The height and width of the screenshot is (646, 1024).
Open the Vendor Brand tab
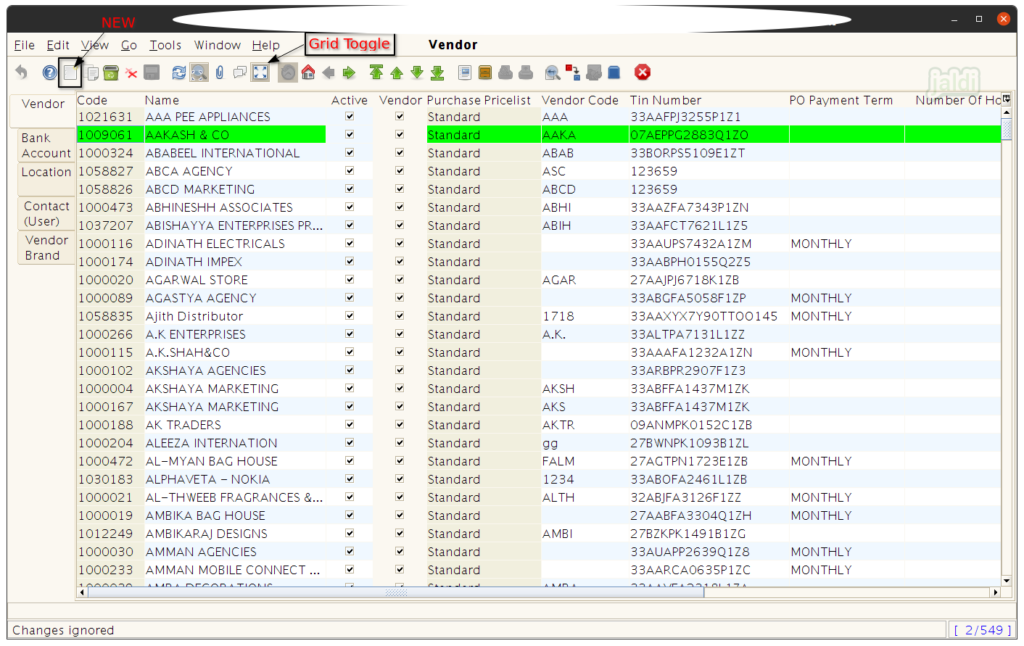tap(46, 248)
